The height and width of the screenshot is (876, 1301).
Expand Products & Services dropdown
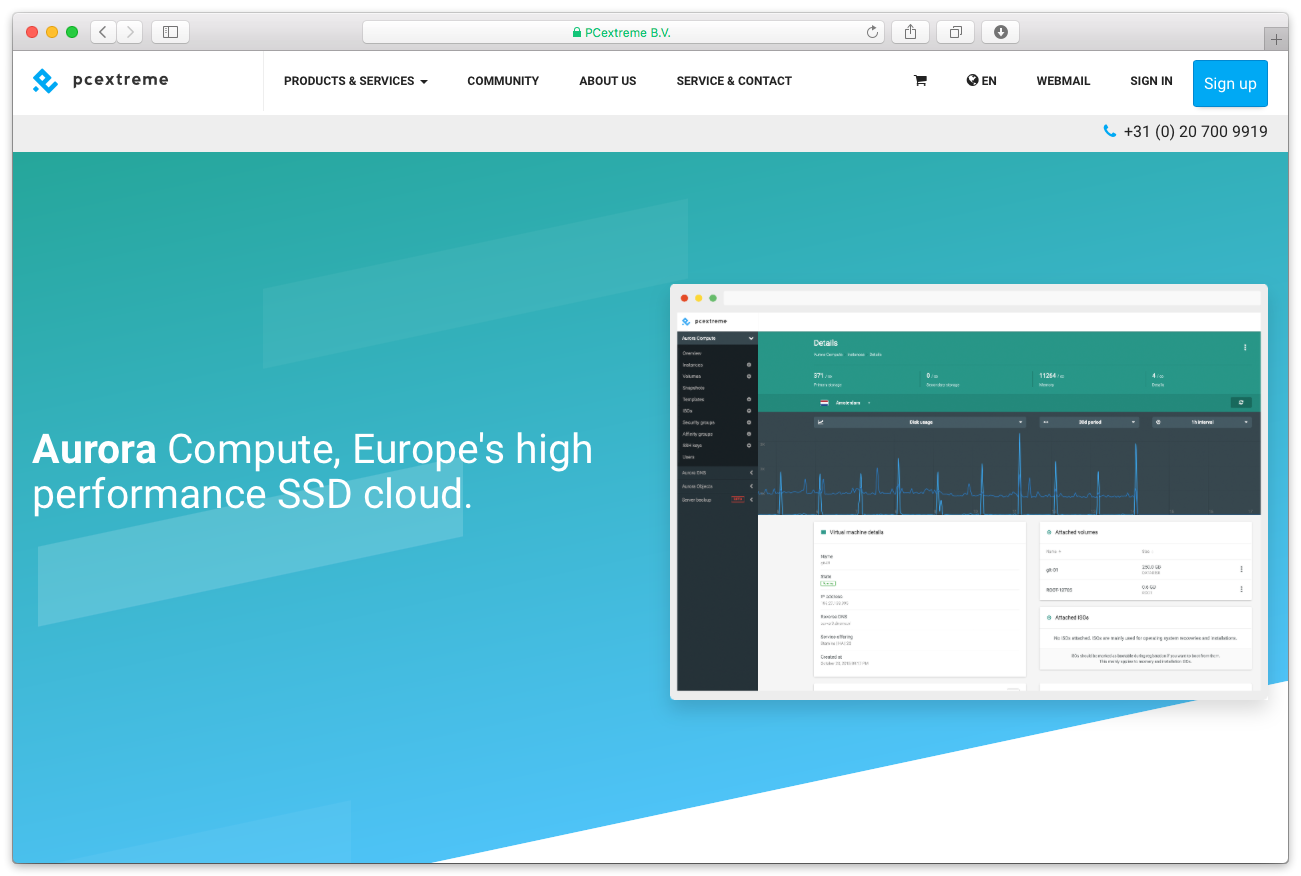pyautogui.click(x=356, y=81)
